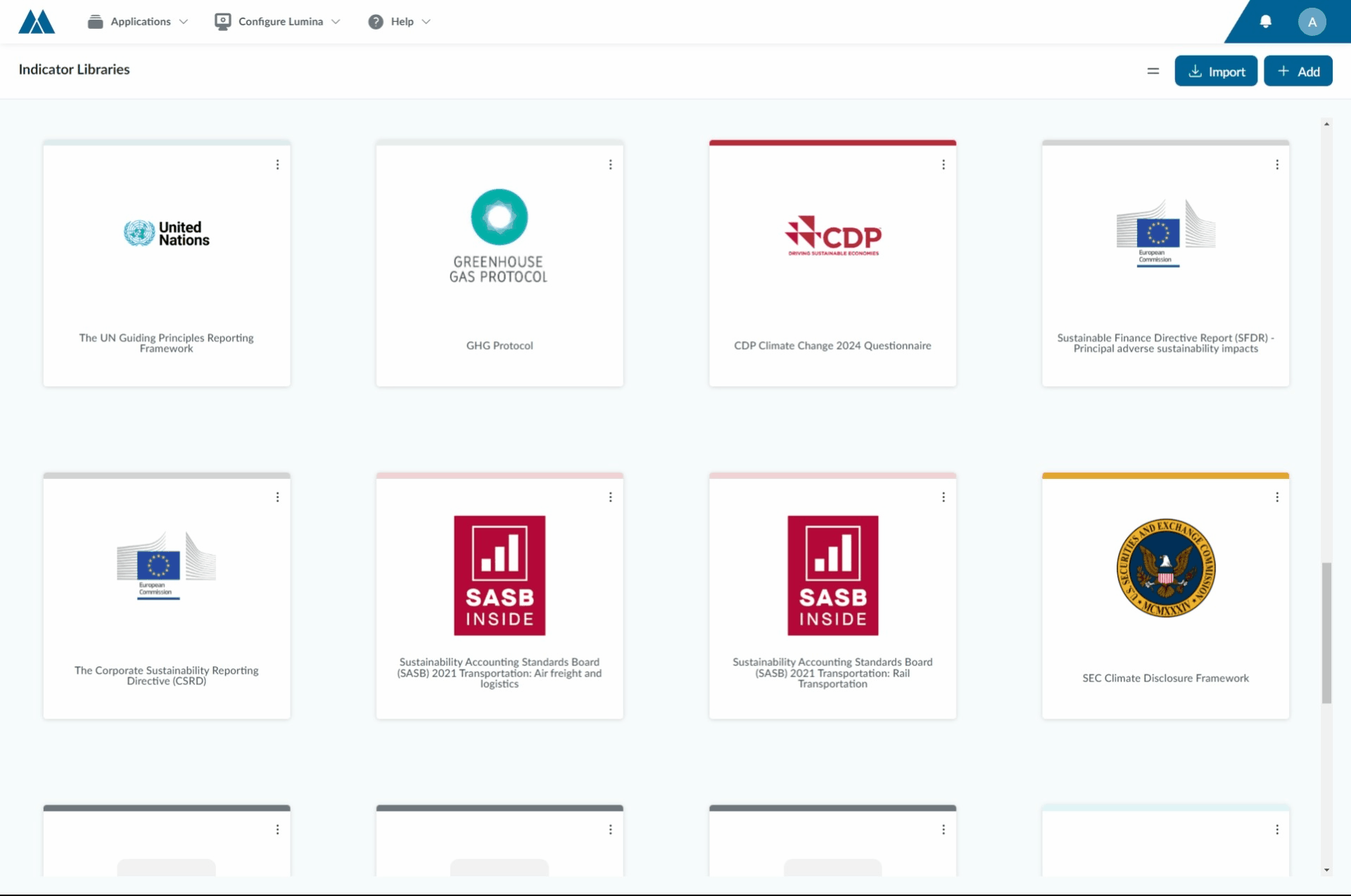Click the European Commission logo on SFDR card

[x=1165, y=233]
